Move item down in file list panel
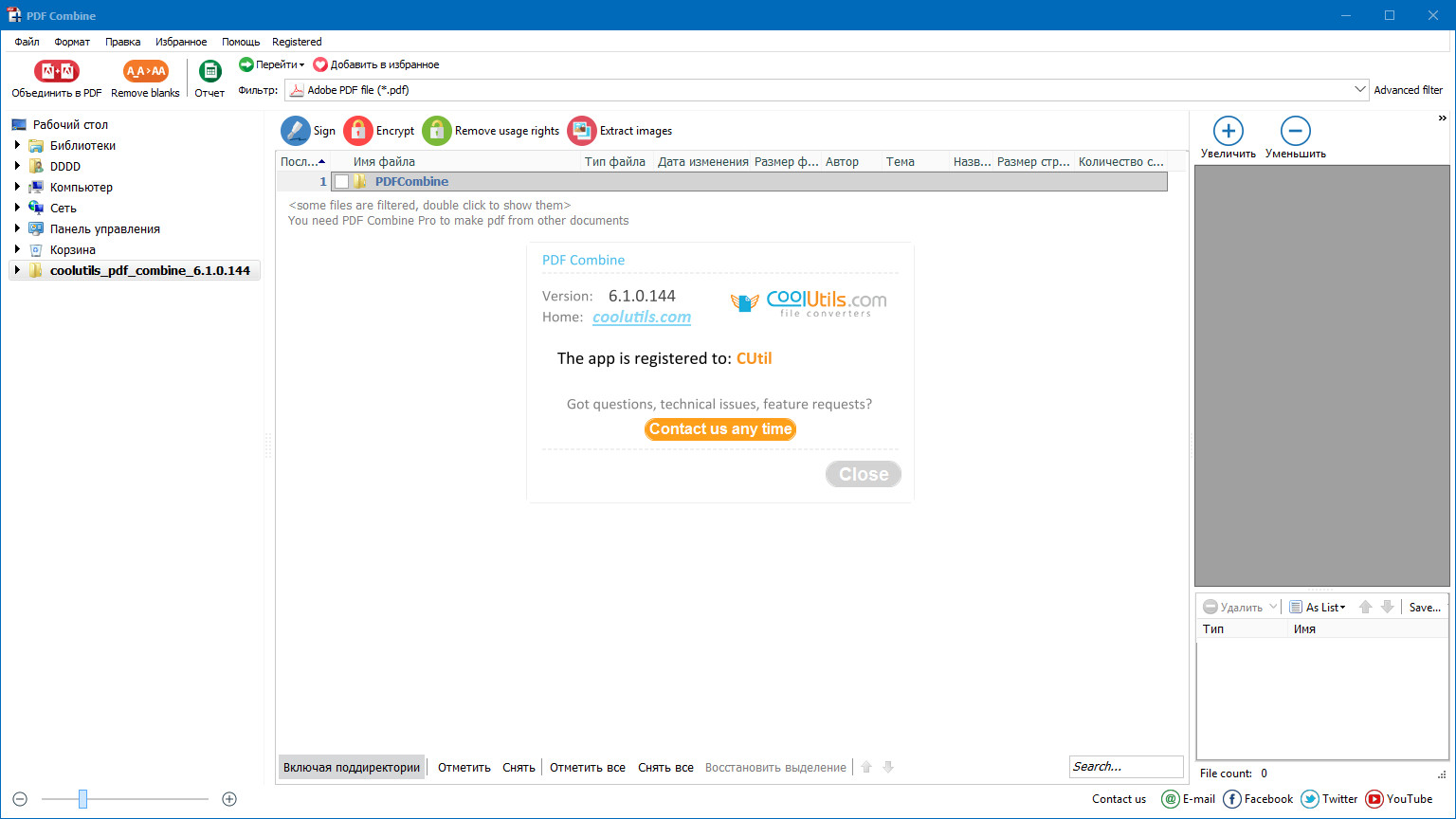 (1387, 607)
